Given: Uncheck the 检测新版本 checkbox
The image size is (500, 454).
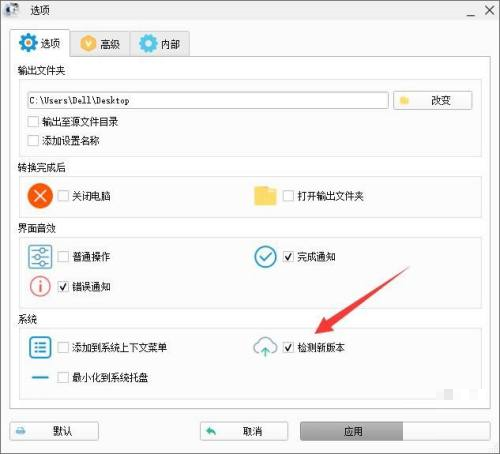Looking at the screenshot, I should click(x=288, y=347).
